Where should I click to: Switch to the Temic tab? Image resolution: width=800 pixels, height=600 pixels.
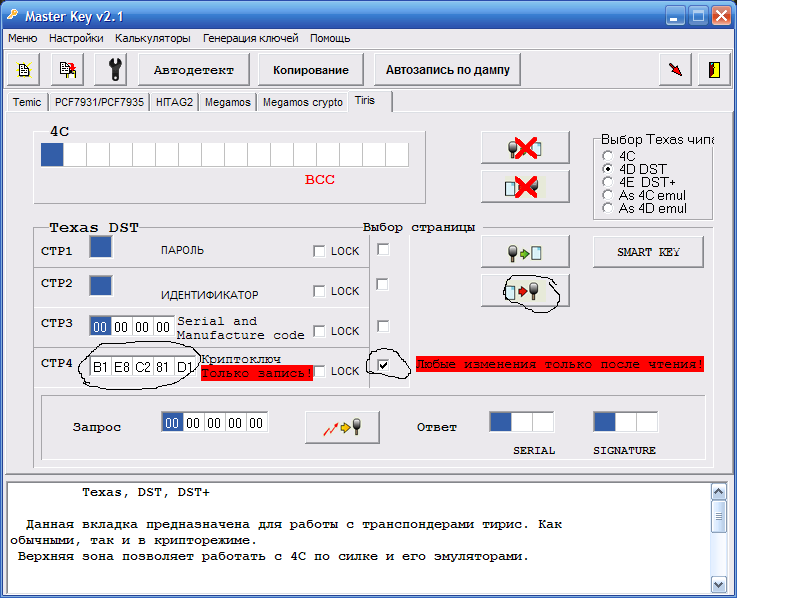(27, 102)
